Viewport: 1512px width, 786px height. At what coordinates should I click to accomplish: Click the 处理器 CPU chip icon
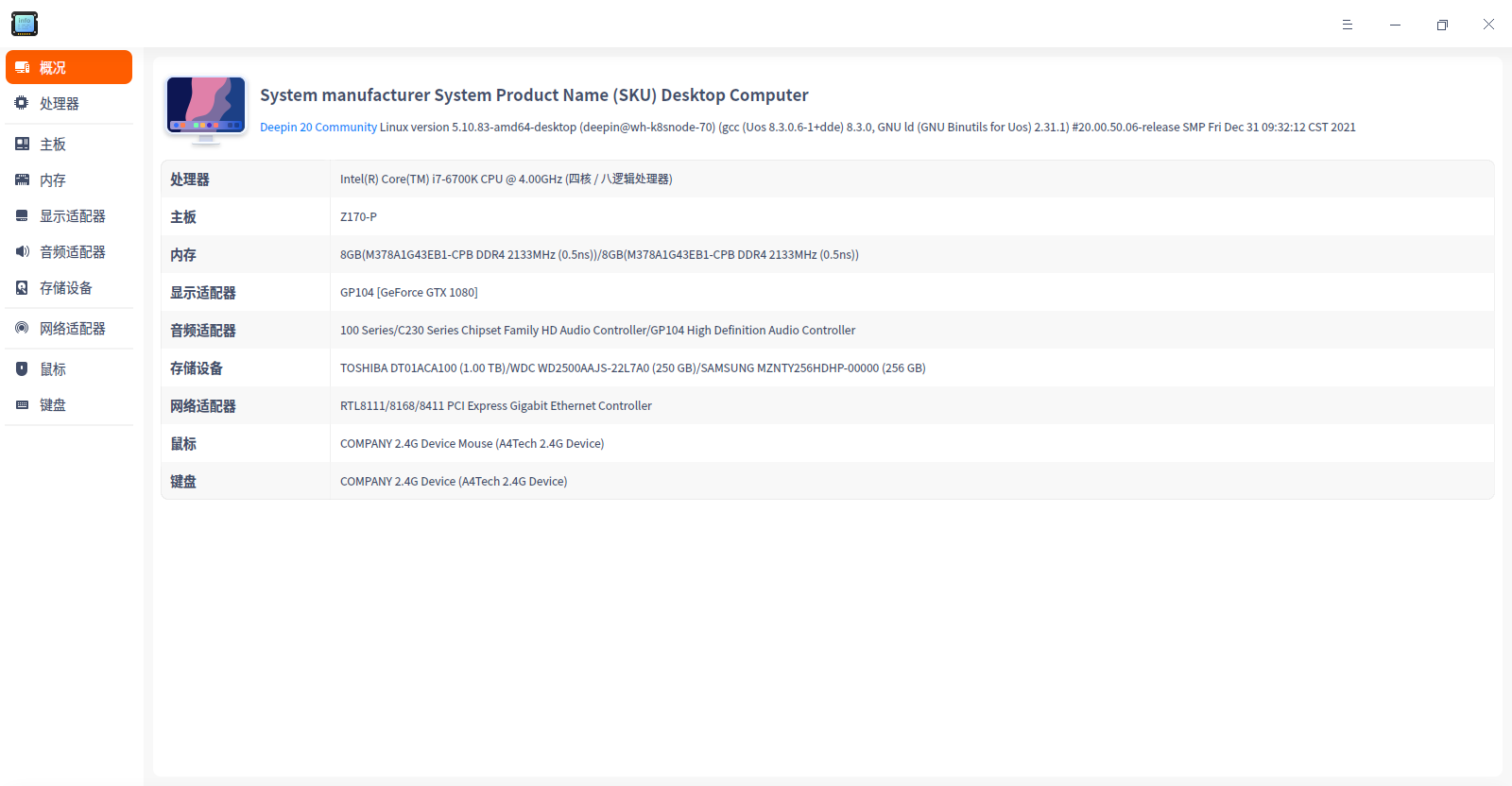[x=22, y=103]
